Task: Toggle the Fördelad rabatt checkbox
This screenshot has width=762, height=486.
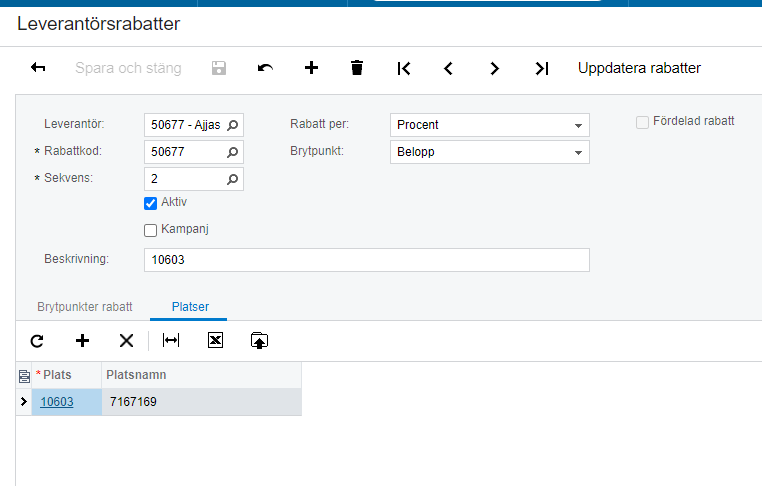Action: click(642, 122)
